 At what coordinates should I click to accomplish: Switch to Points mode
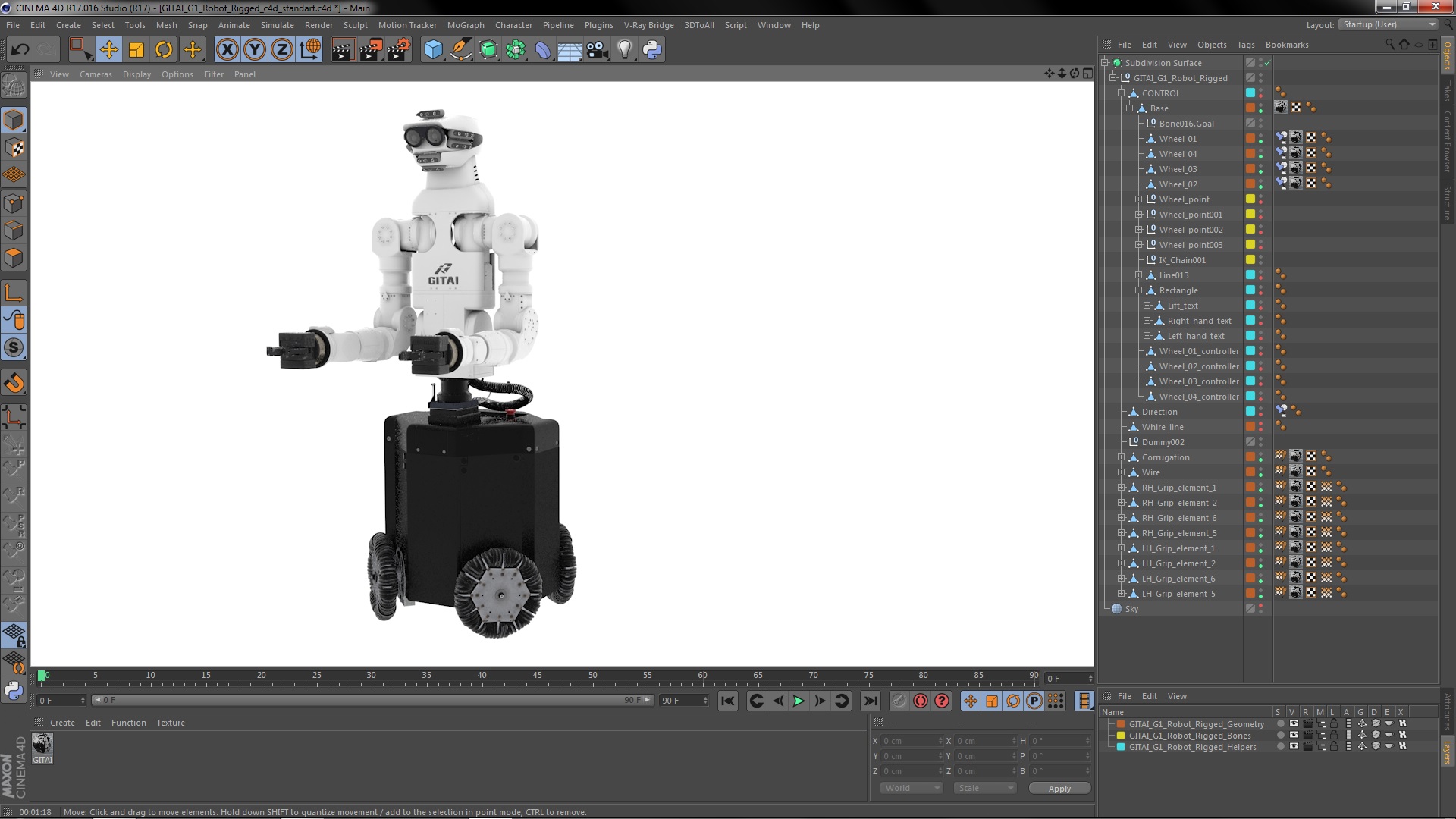pos(14,203)
